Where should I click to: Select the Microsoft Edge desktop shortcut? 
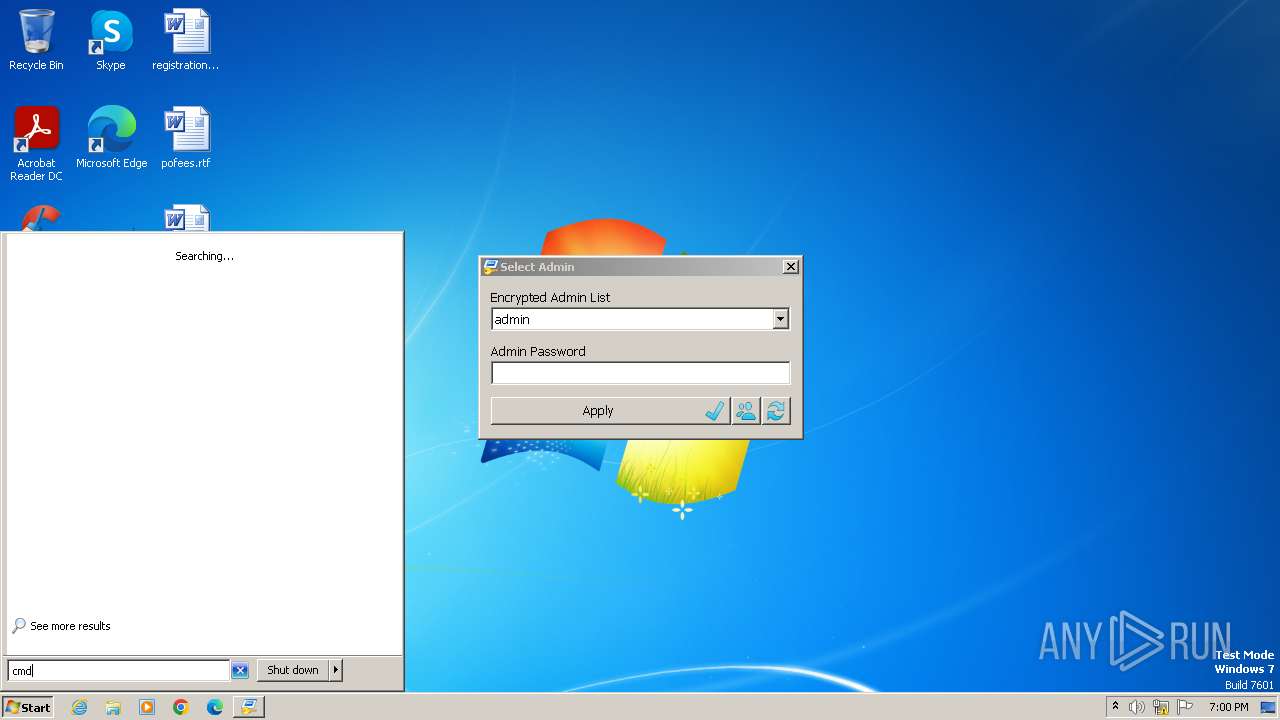pos(111,138)
